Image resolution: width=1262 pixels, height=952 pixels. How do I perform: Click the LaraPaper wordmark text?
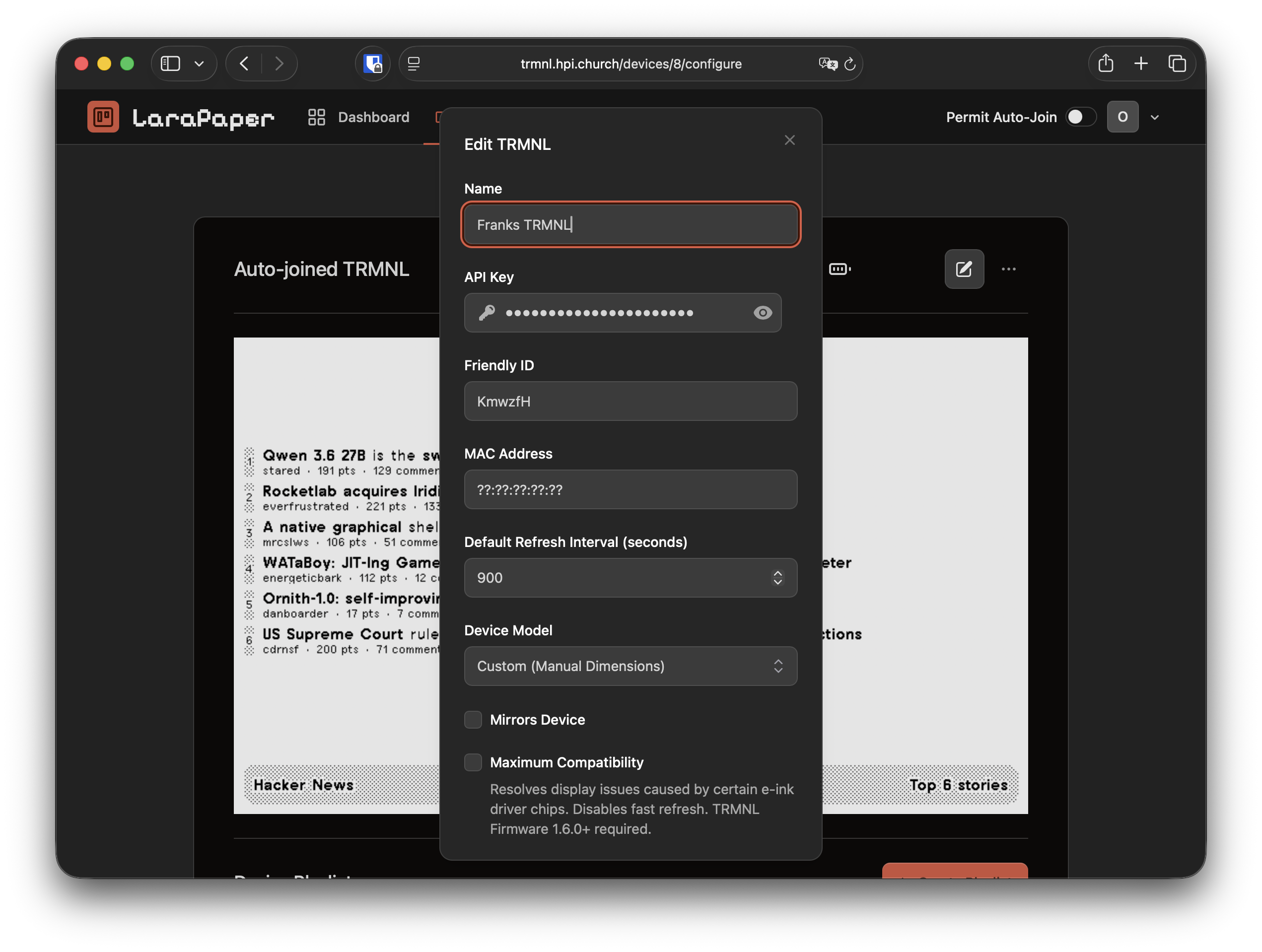(x=203, y=118)
